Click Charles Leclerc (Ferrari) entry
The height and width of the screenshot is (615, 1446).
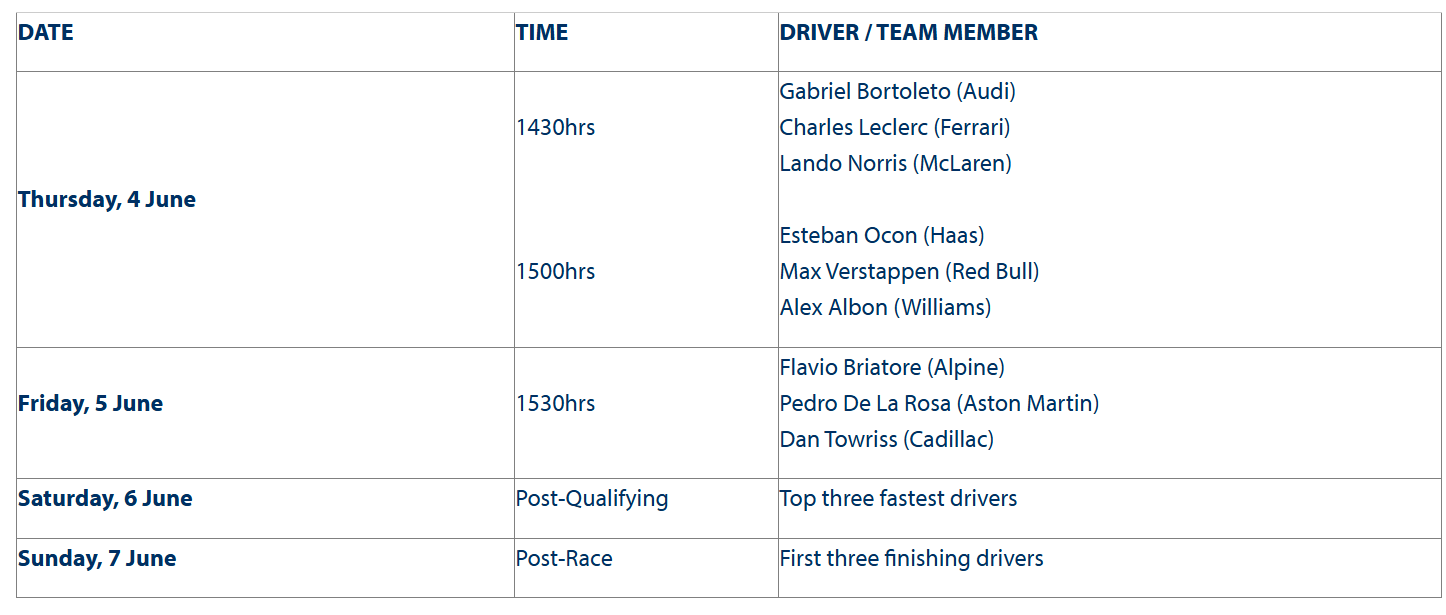coord(895,127)
